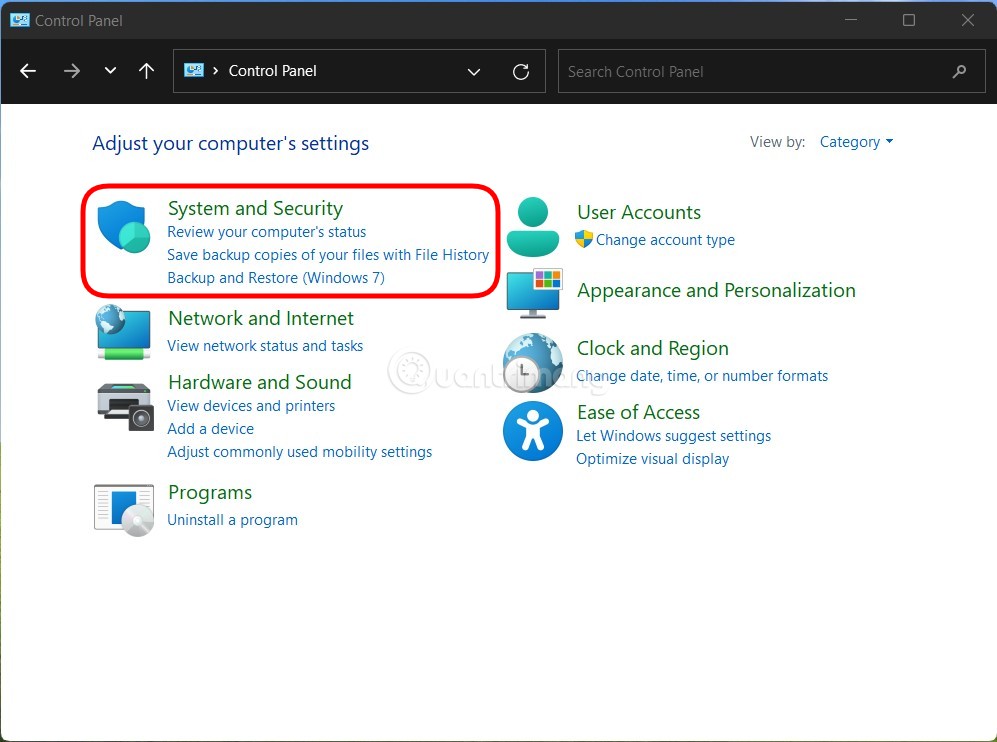Viewport: 997px width, 742px height.
Task: Click the User Accounts person icon
Action: click(x=533, y=227)
